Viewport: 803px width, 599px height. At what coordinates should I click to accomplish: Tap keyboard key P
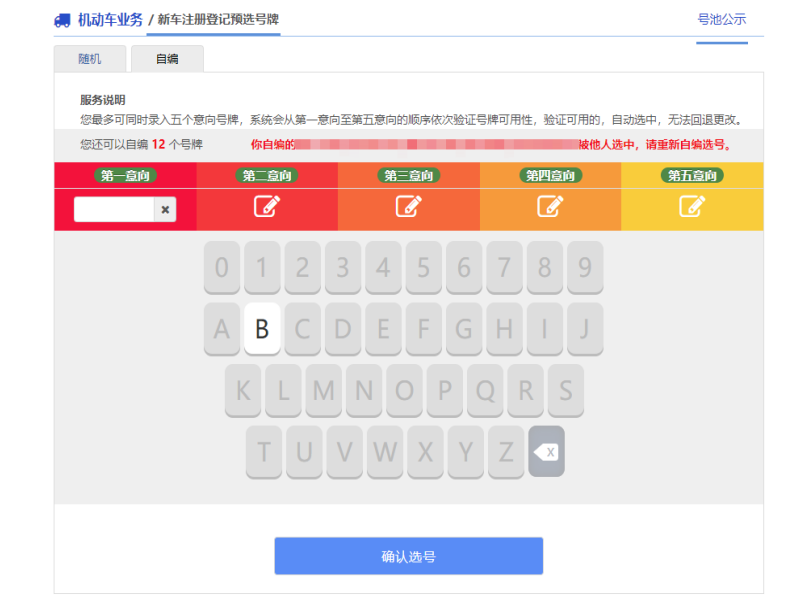[x=445, y=390]
